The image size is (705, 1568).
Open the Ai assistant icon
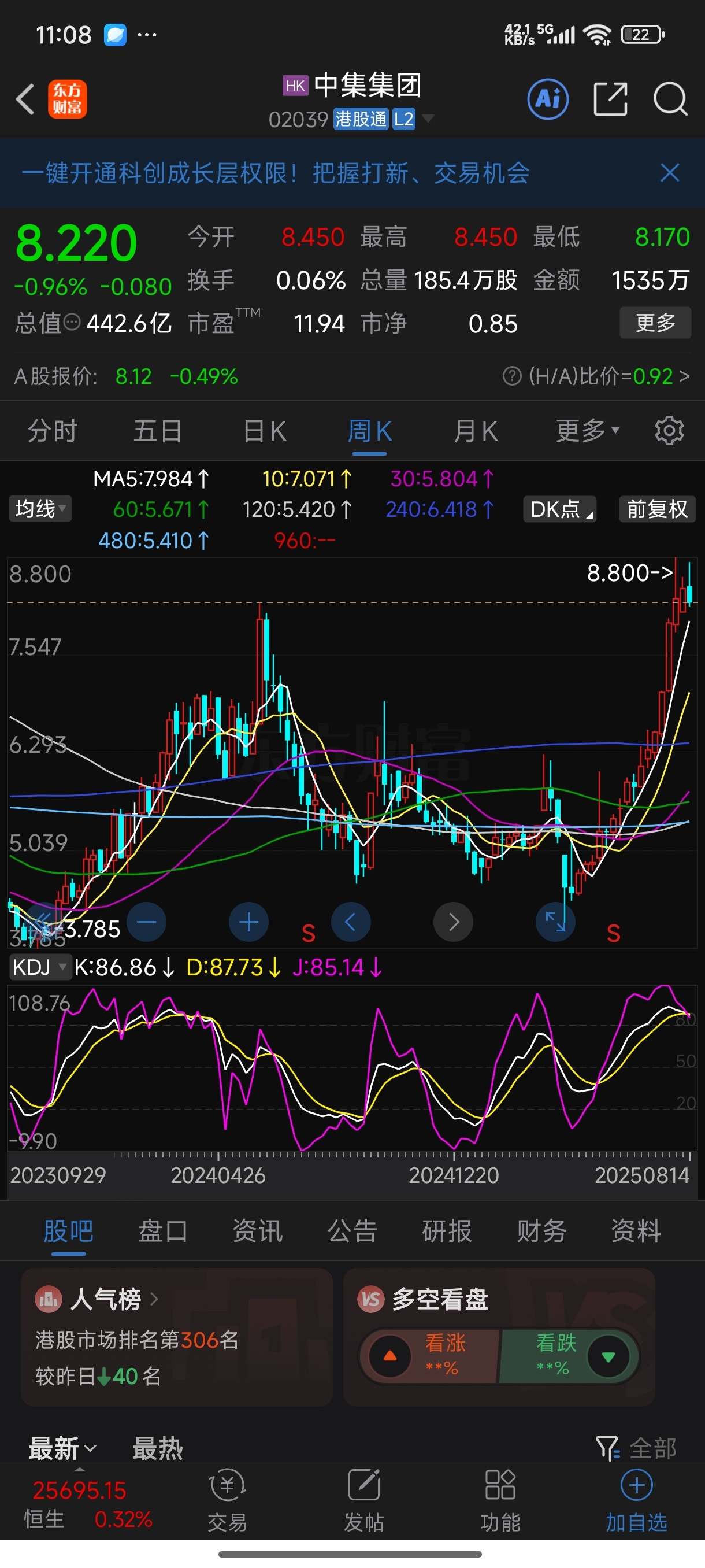(x=548, y=99)
